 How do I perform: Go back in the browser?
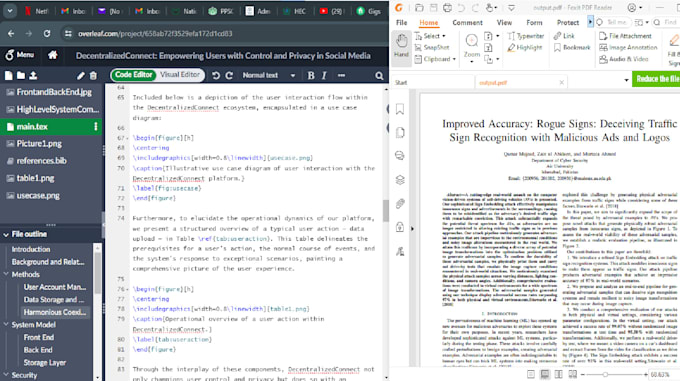click(11, 33)
